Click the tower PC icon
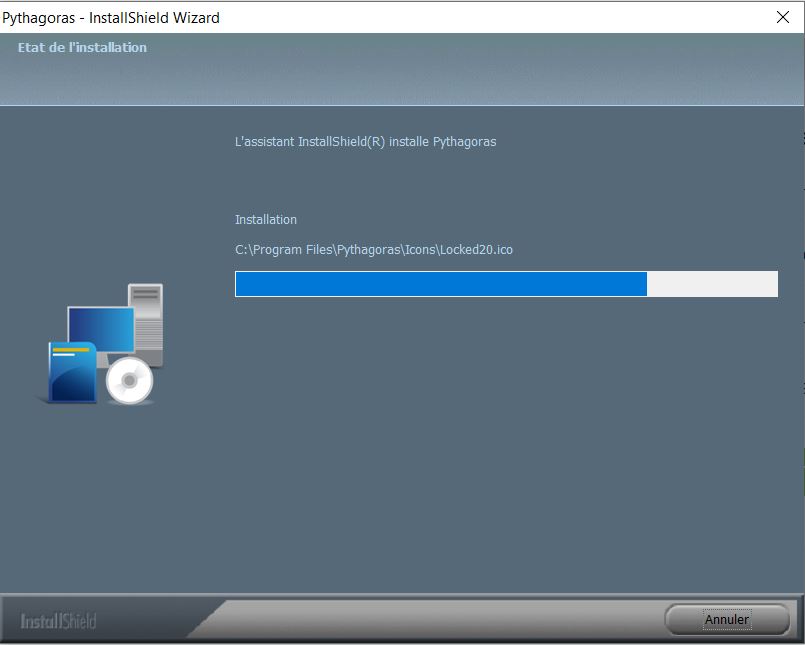Image resolution: width=805 pixels, height=645 pixels. (x=146, y=324)
